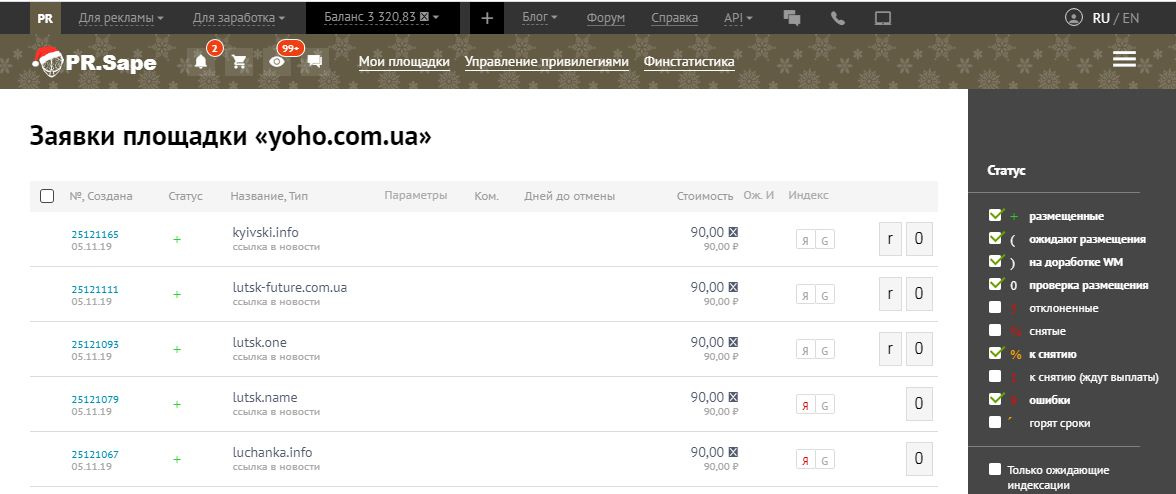Open 'Управление привилегиями' menu item
1176x494 pixels.
[547, 61]
